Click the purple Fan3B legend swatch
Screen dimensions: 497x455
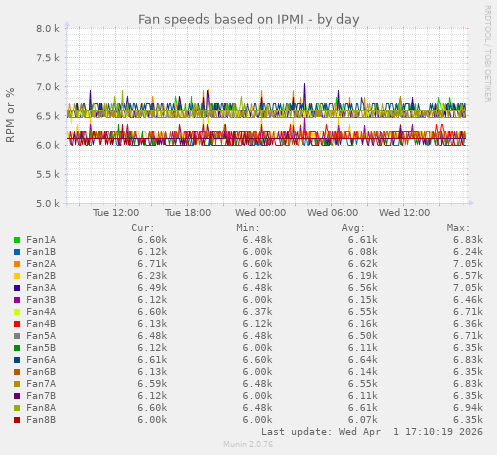click(17, 300)
